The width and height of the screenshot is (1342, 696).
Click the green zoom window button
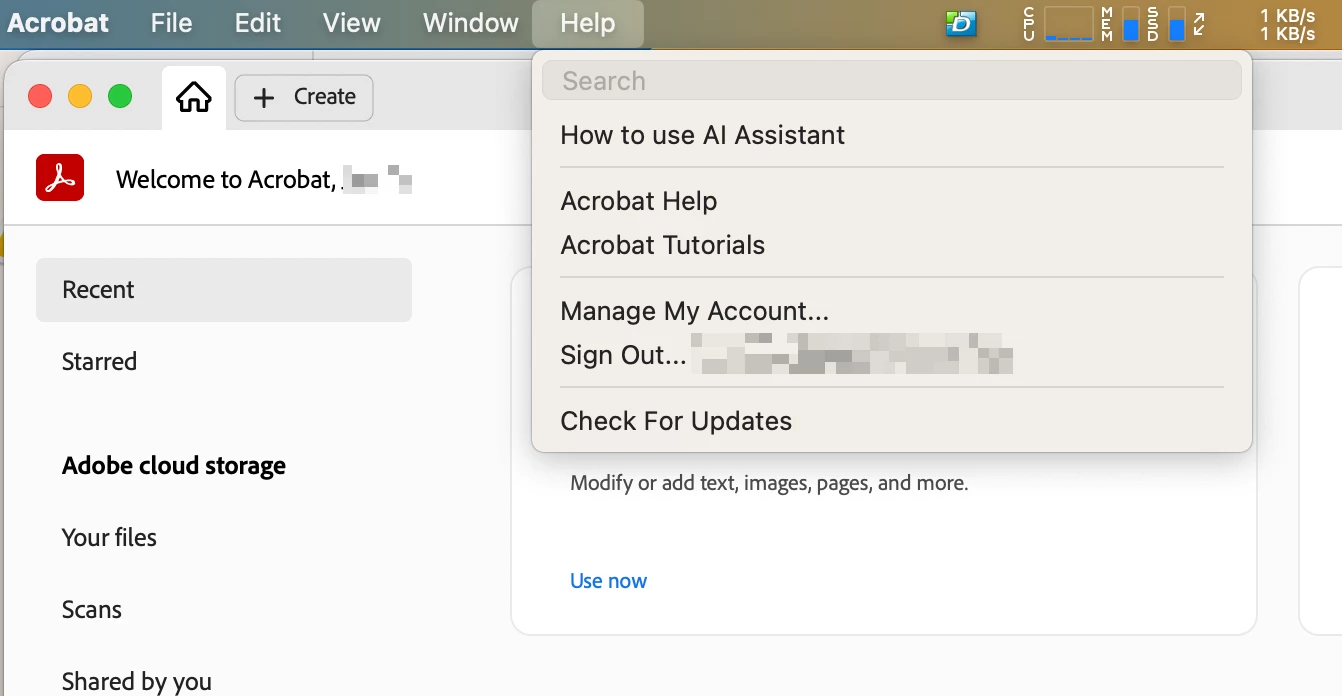tap(120, 96)
